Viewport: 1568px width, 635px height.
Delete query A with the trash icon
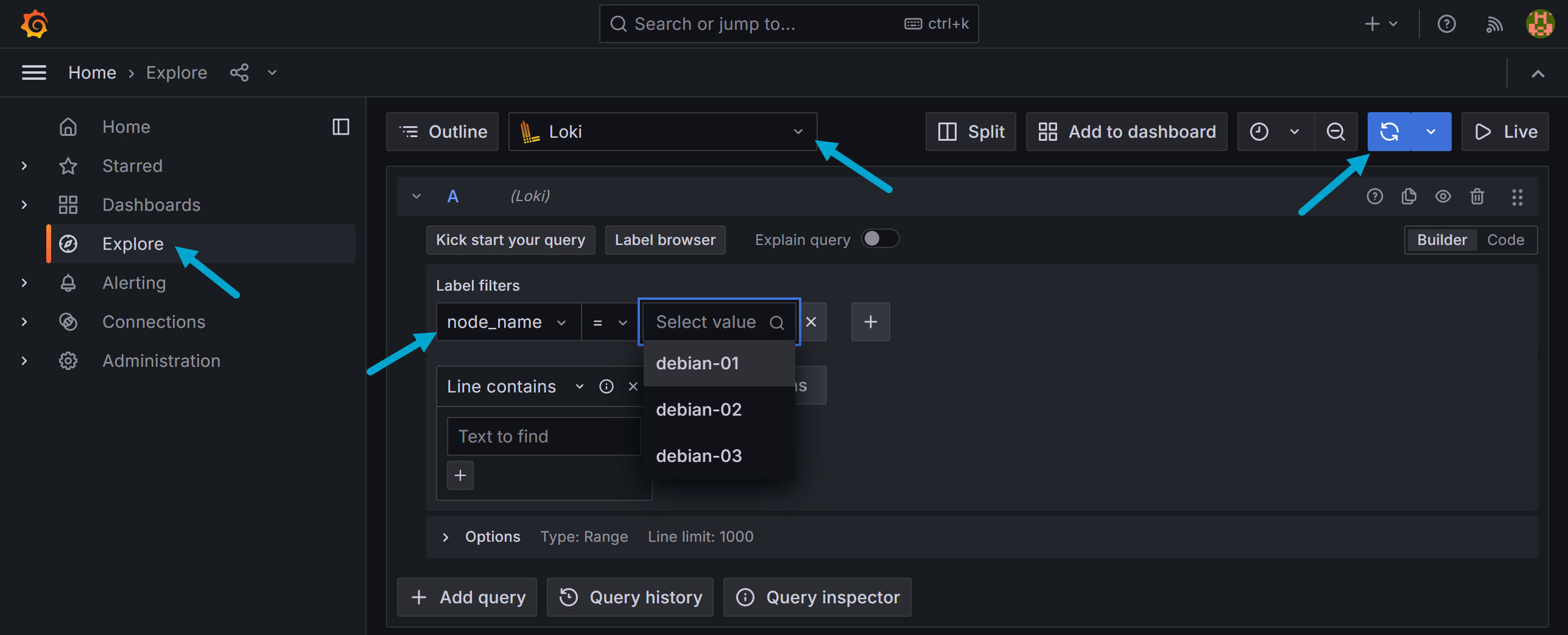[x=1478, y=196]
